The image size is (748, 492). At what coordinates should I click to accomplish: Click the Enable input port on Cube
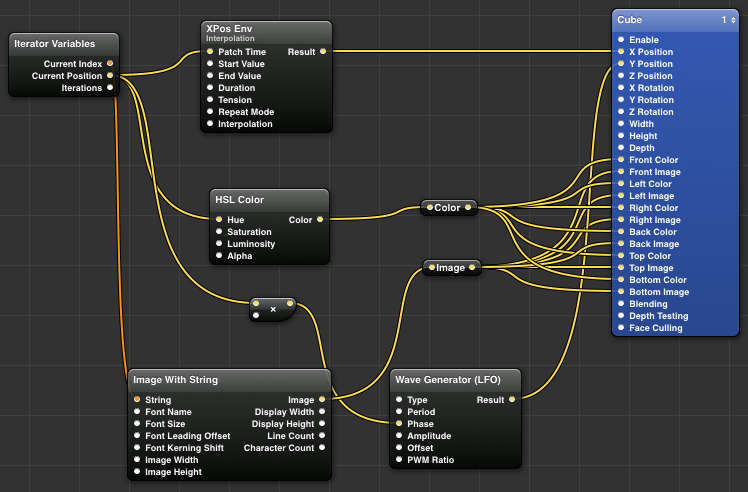point(621,40)
